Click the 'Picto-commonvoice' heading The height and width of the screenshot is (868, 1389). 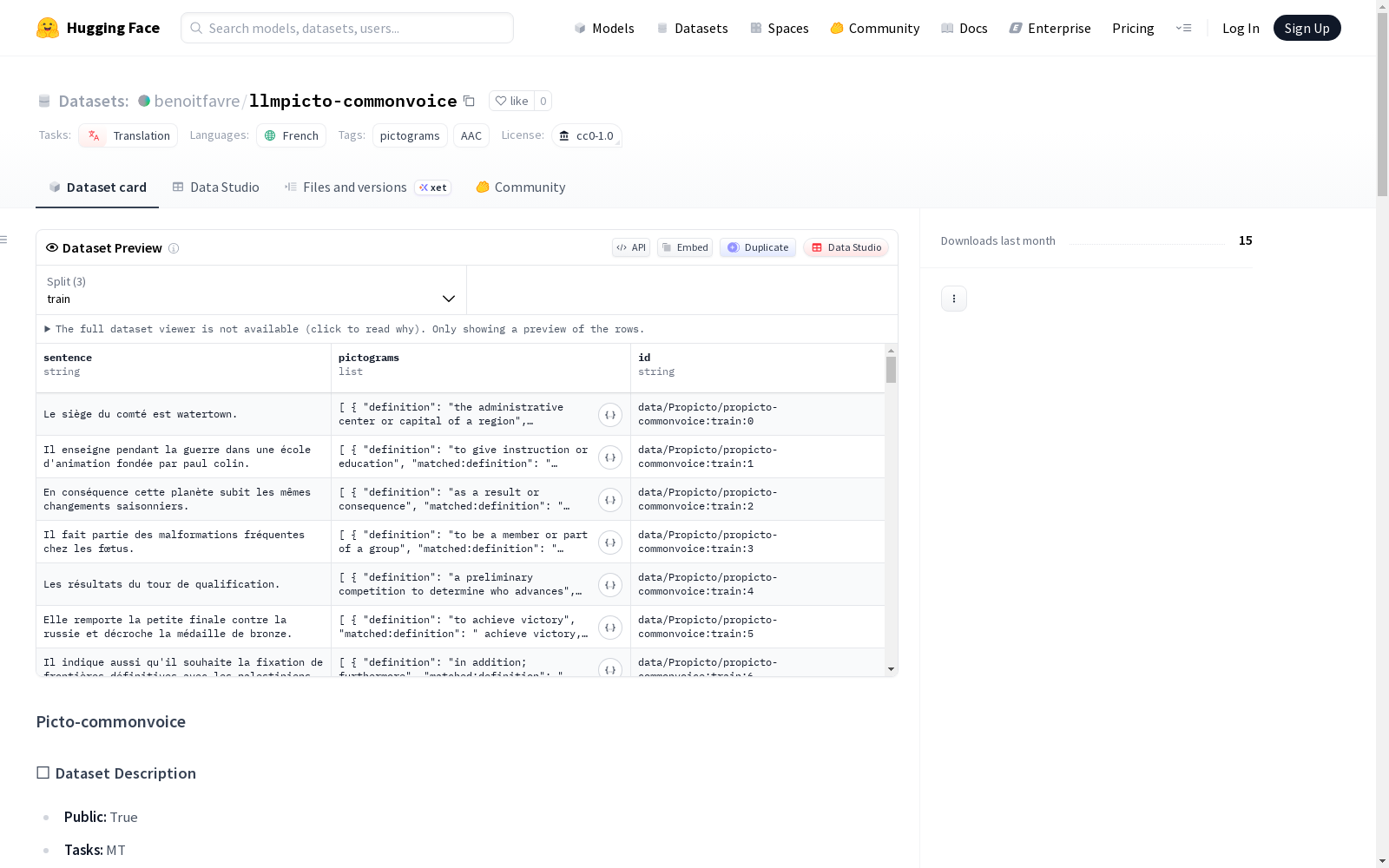(111, 722)
